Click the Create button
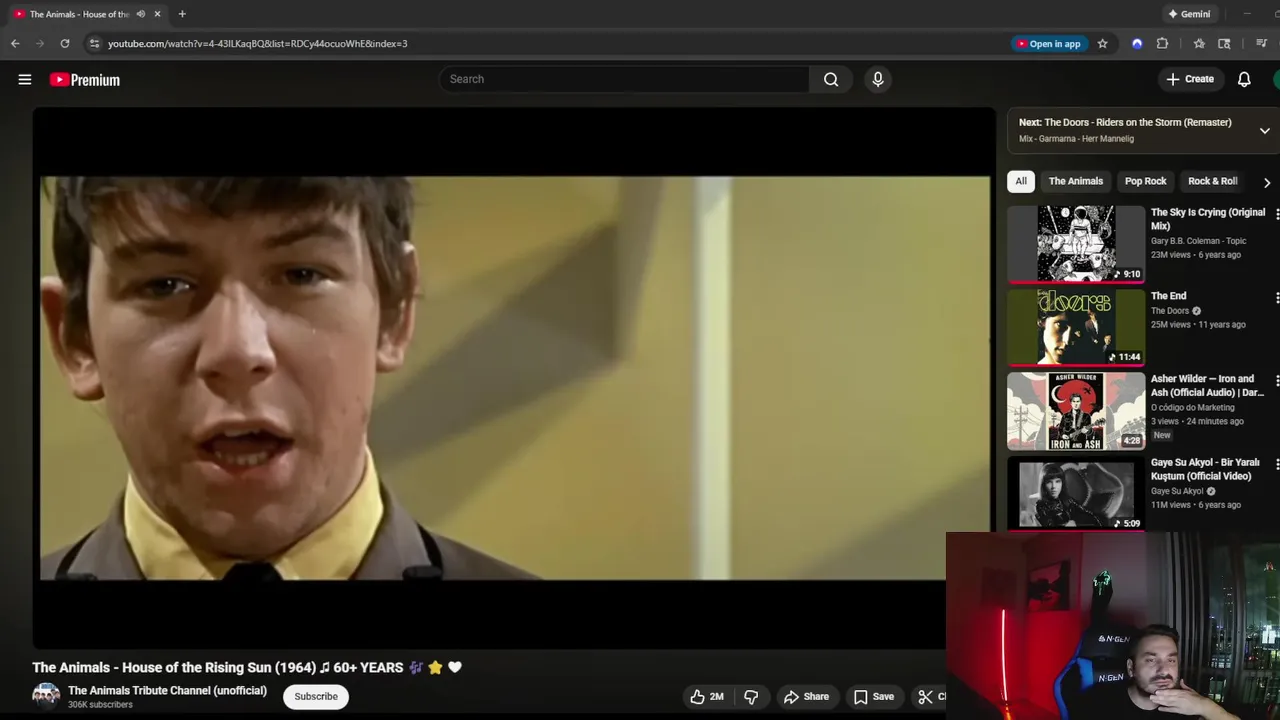The image size is (1280, 720). coord(1190,79)
